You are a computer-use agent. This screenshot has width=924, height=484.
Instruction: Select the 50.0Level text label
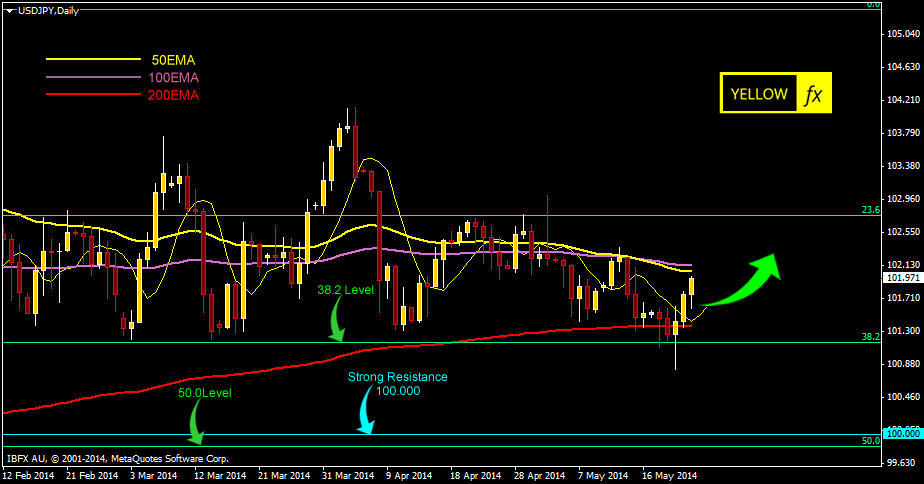(205, 393)
